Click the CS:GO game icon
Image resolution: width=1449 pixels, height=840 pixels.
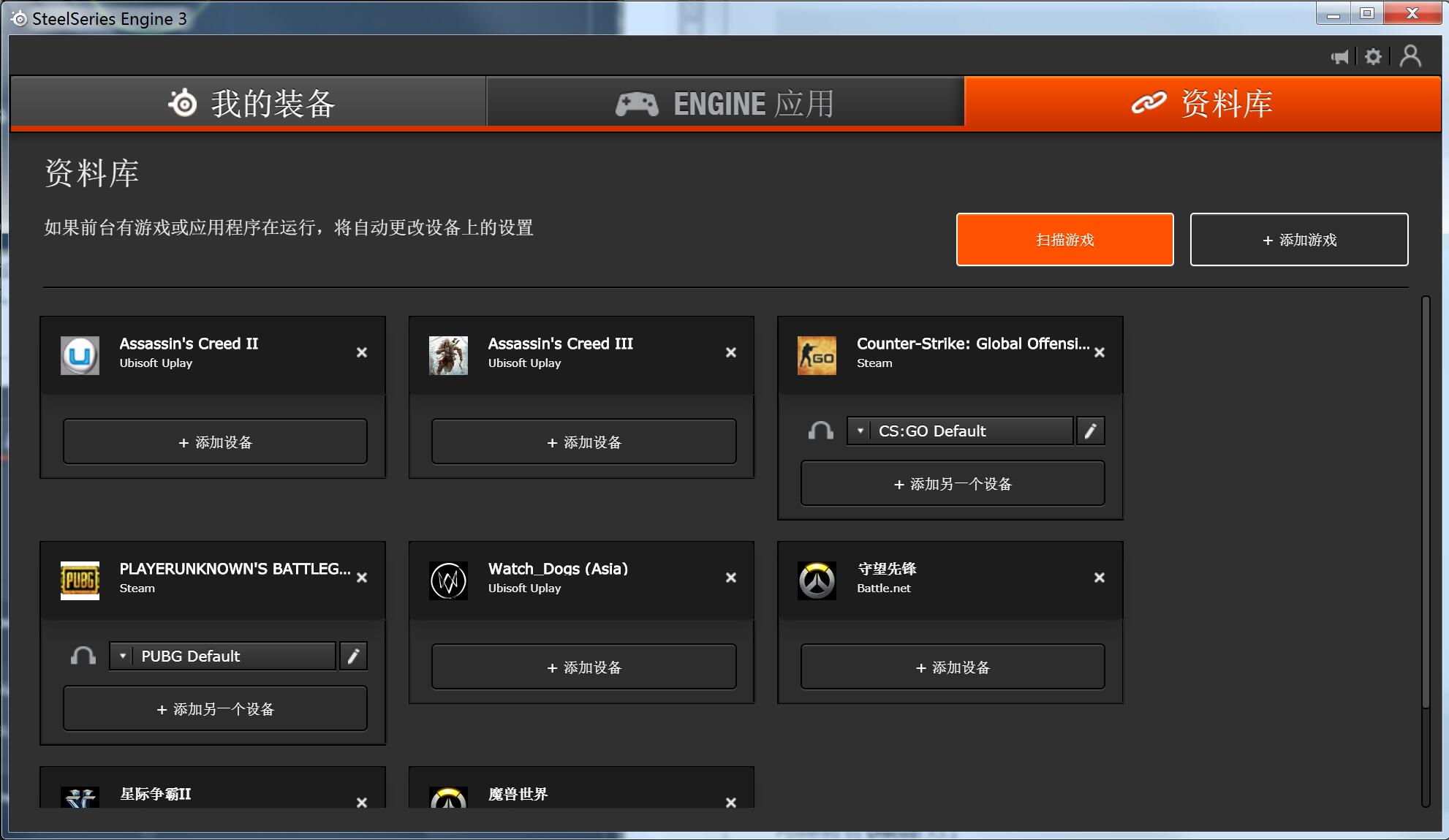pyautogui.click(x=817, y=355)
